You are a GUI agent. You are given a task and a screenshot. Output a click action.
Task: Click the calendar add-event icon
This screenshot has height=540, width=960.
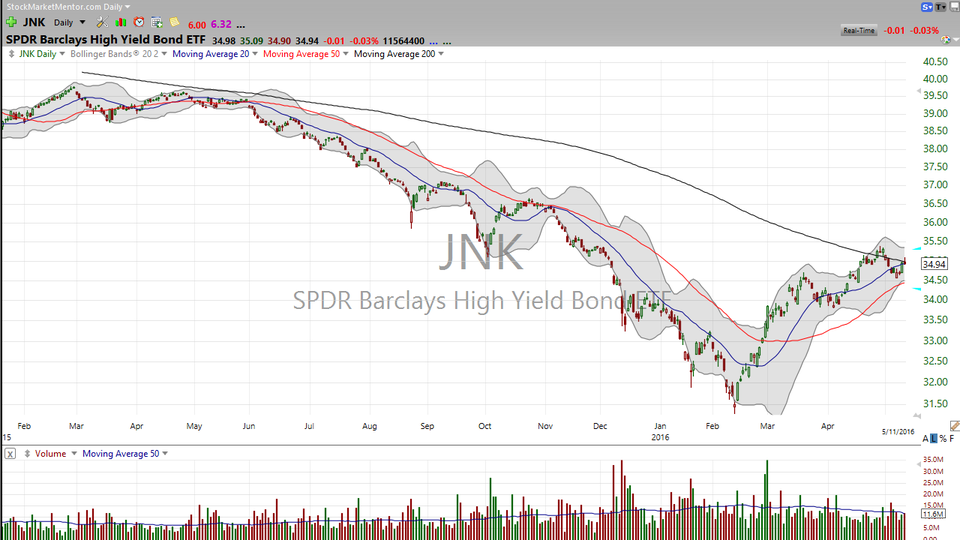click(157, 23)
